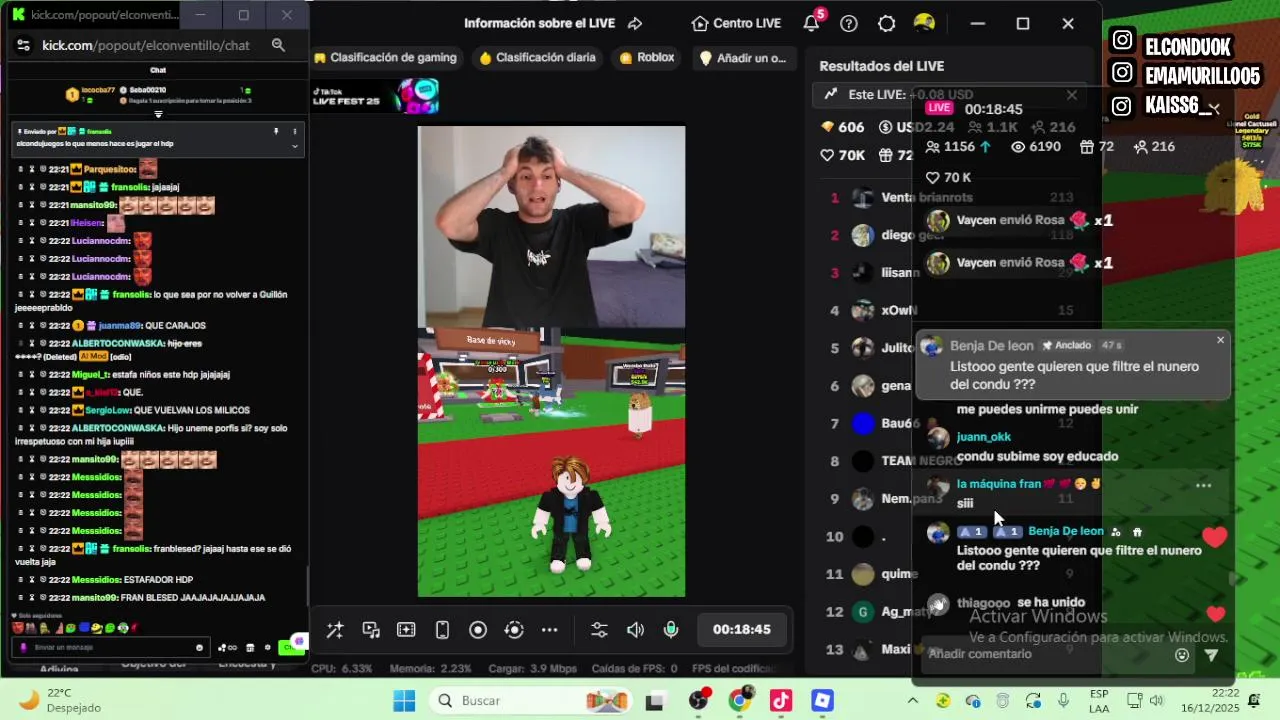Viewport: 1280px width, 720px height.
Task: Open the help question mark icon
Action: tap(849, 23)
